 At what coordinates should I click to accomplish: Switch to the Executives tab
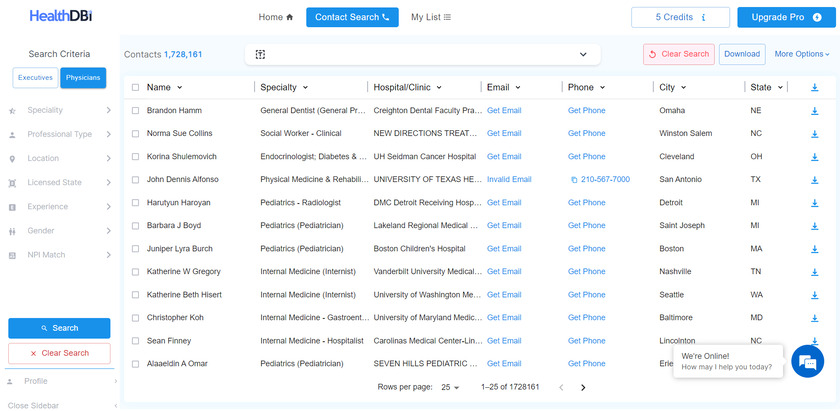click(35, 77)
